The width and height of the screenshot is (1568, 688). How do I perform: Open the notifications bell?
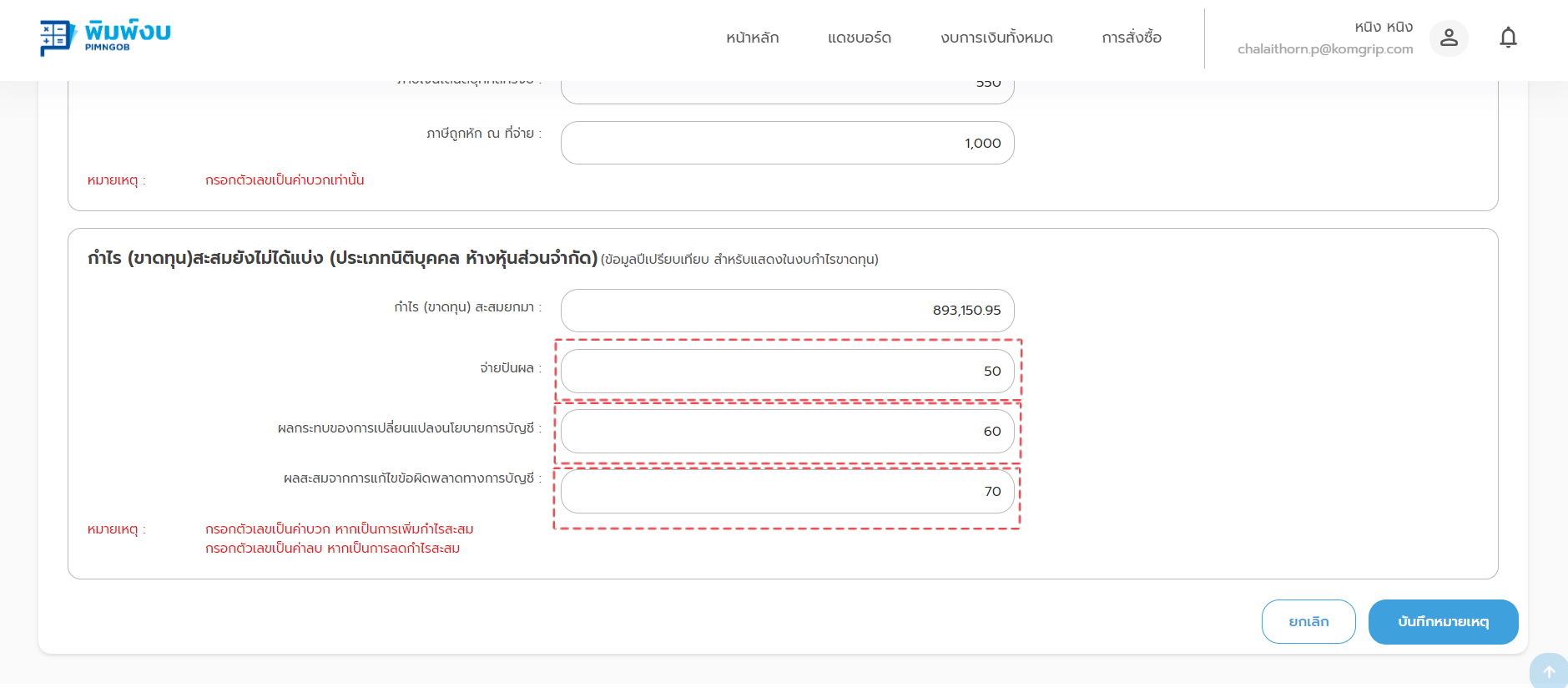click(x=1507, y=38)
